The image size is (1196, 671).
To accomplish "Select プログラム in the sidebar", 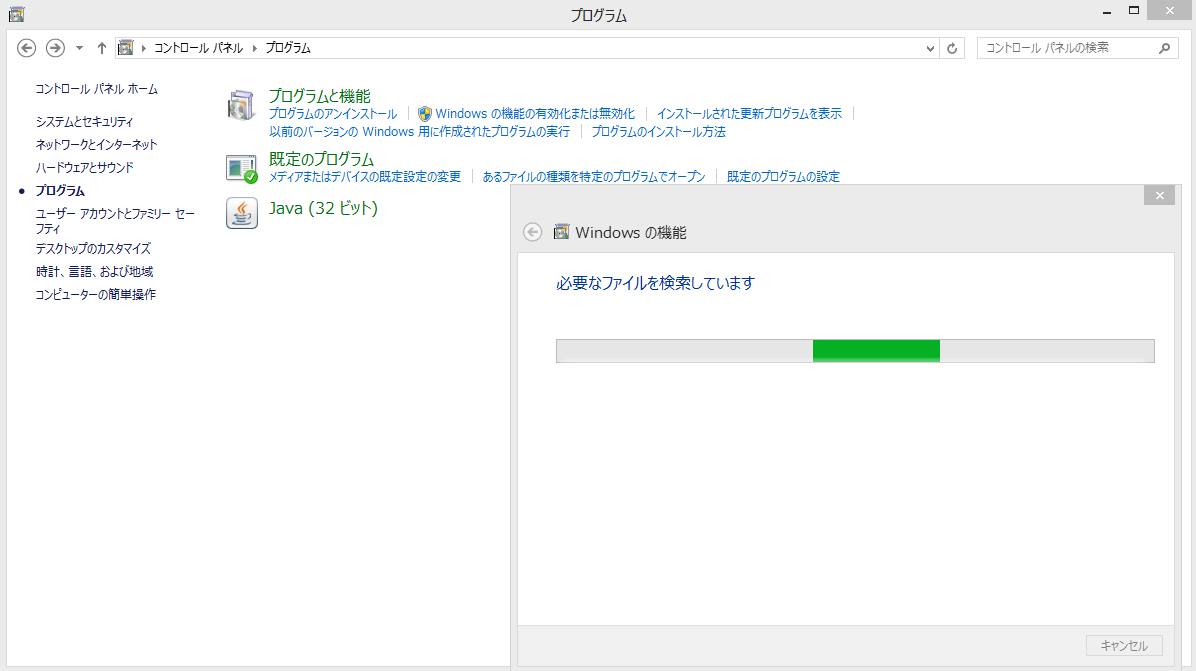I will [60, 191].
